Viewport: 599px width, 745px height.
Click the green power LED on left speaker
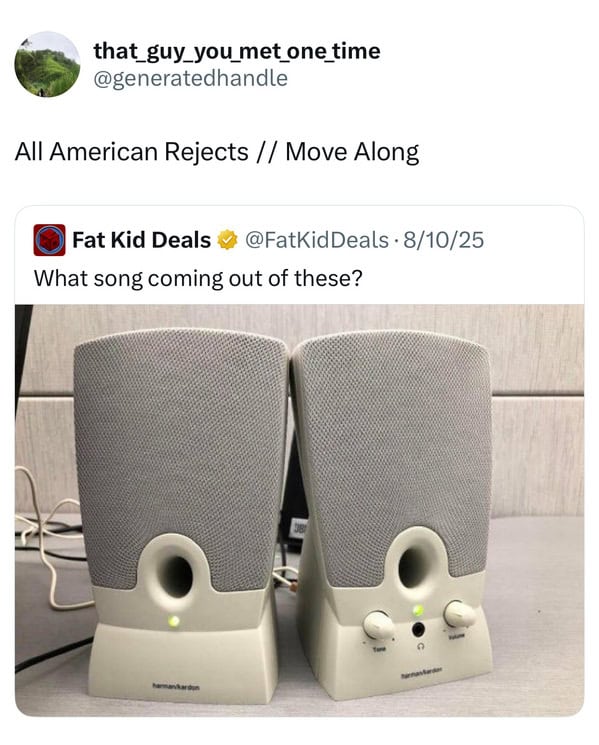pyautogui.click(x=174, y=621)
